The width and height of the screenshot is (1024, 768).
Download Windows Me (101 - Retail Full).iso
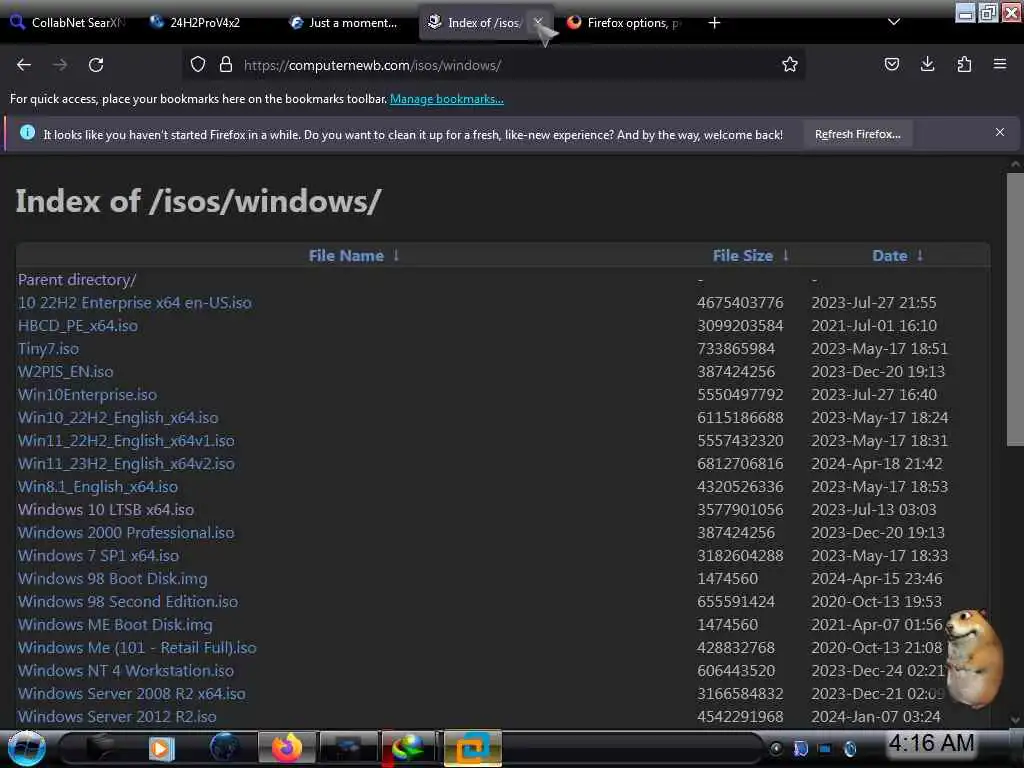pos(137,648)
